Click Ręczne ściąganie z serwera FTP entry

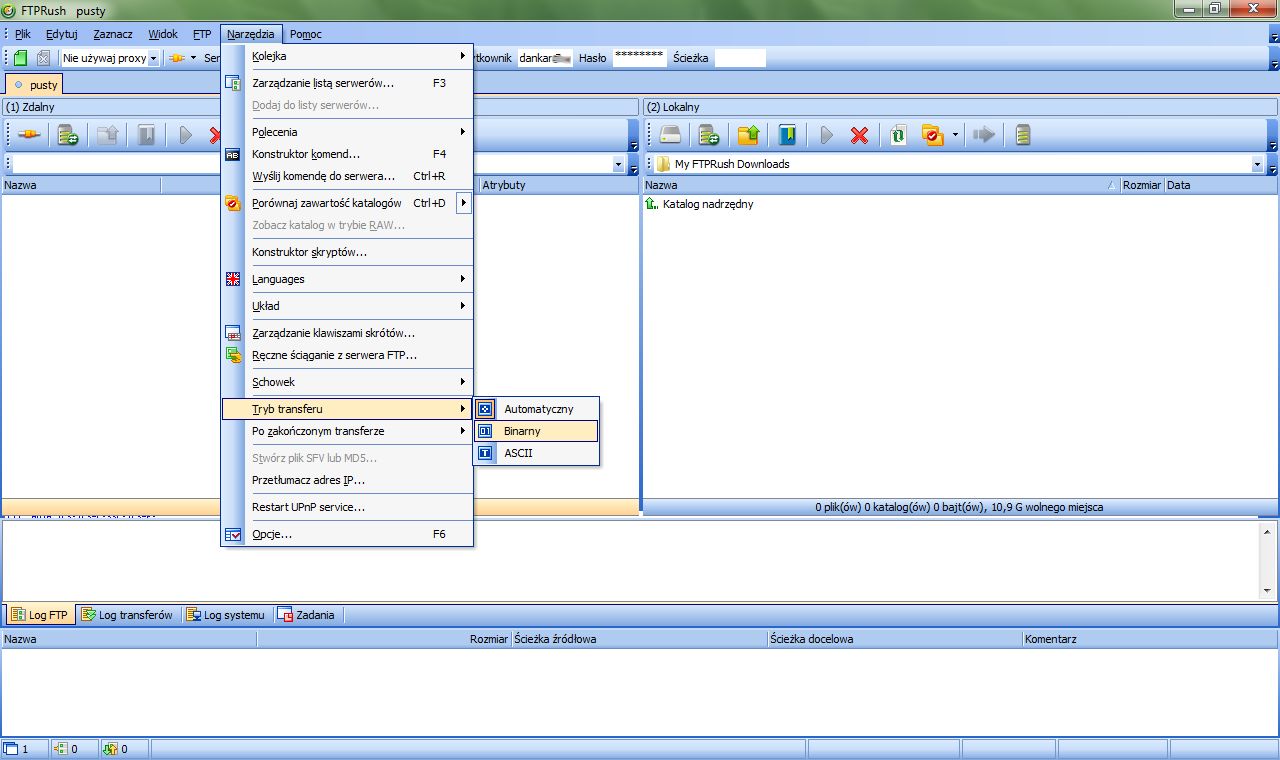(346, 355)
